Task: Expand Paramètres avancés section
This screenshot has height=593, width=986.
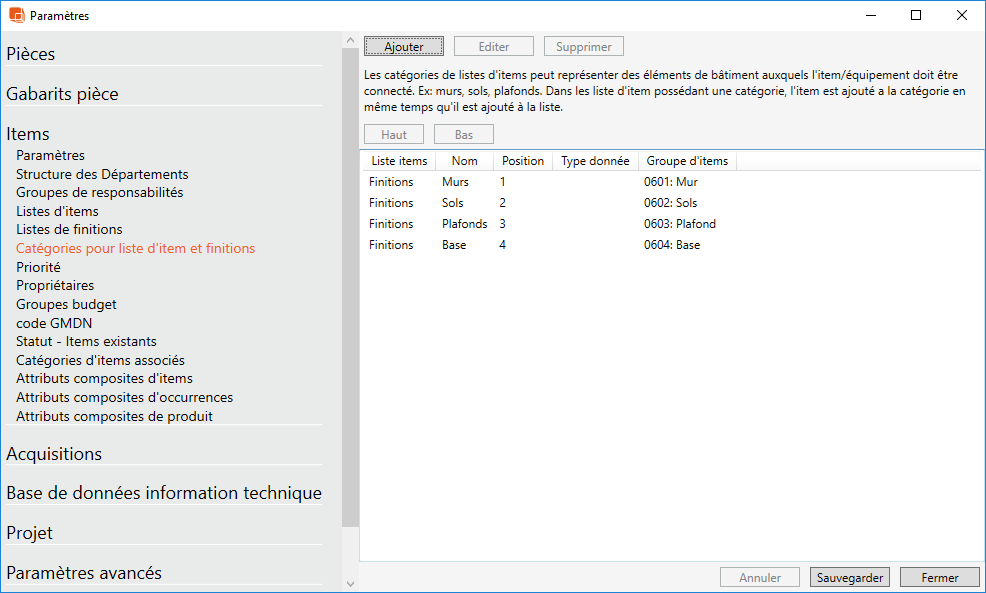Action: [84, 573]
